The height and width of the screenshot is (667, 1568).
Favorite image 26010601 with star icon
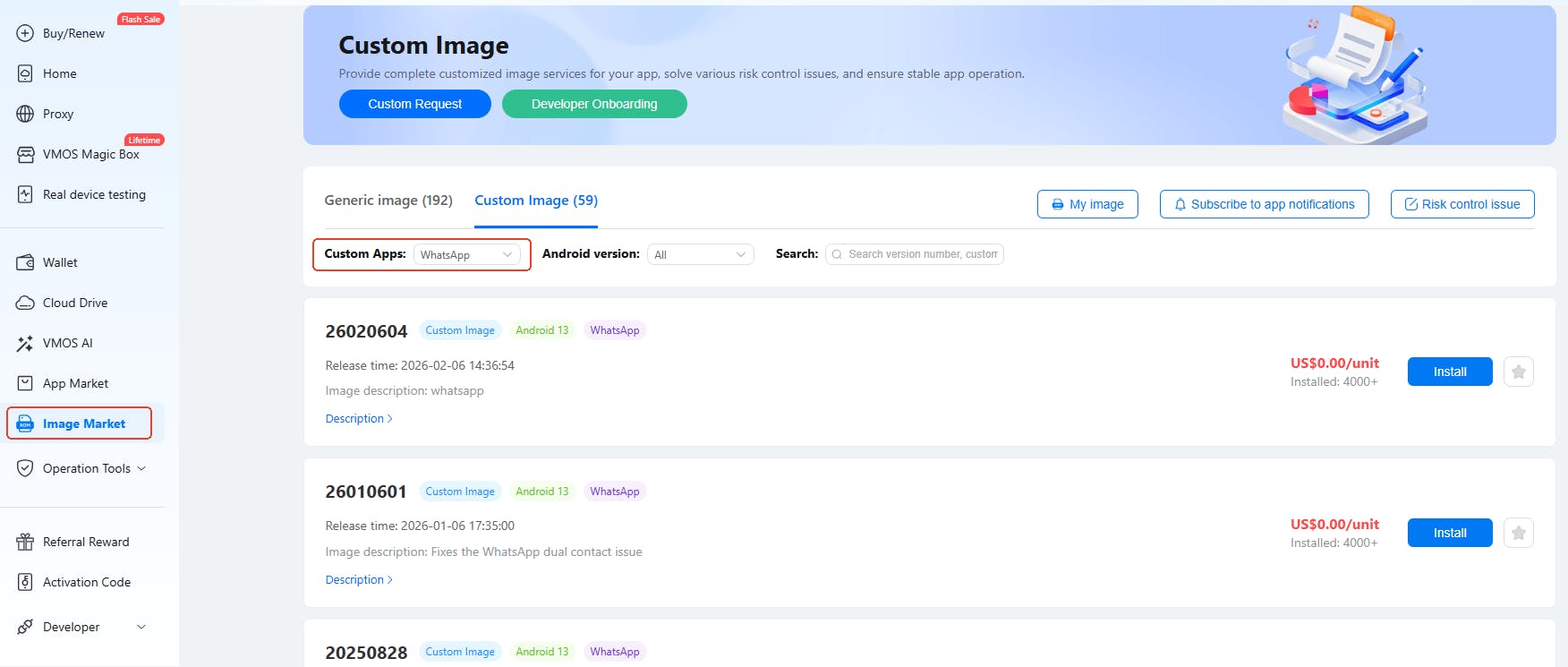point(1519,533)
